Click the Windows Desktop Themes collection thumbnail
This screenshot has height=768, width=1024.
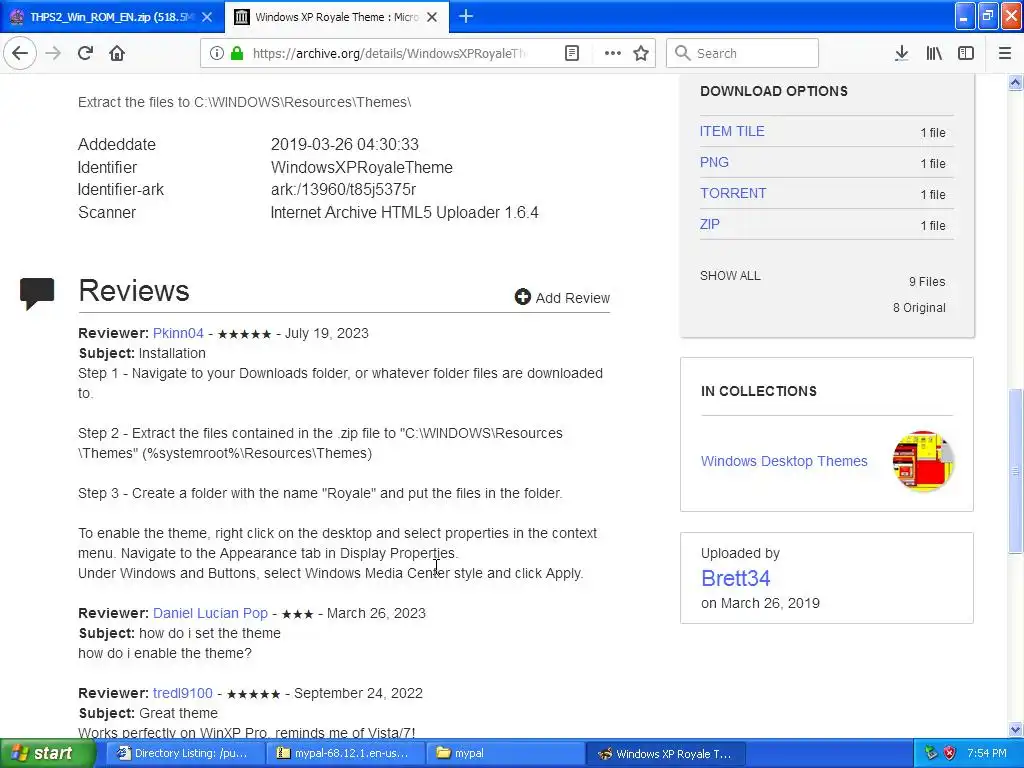[923, 461]
